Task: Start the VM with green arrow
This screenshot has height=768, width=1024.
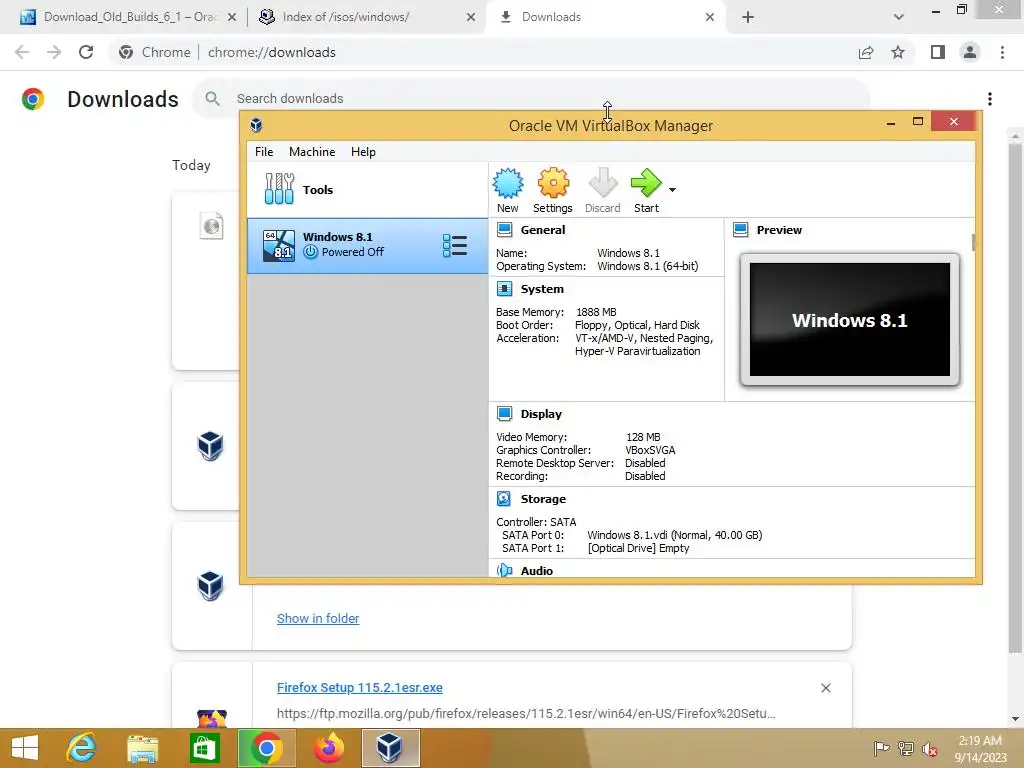Action: point(646,190)
